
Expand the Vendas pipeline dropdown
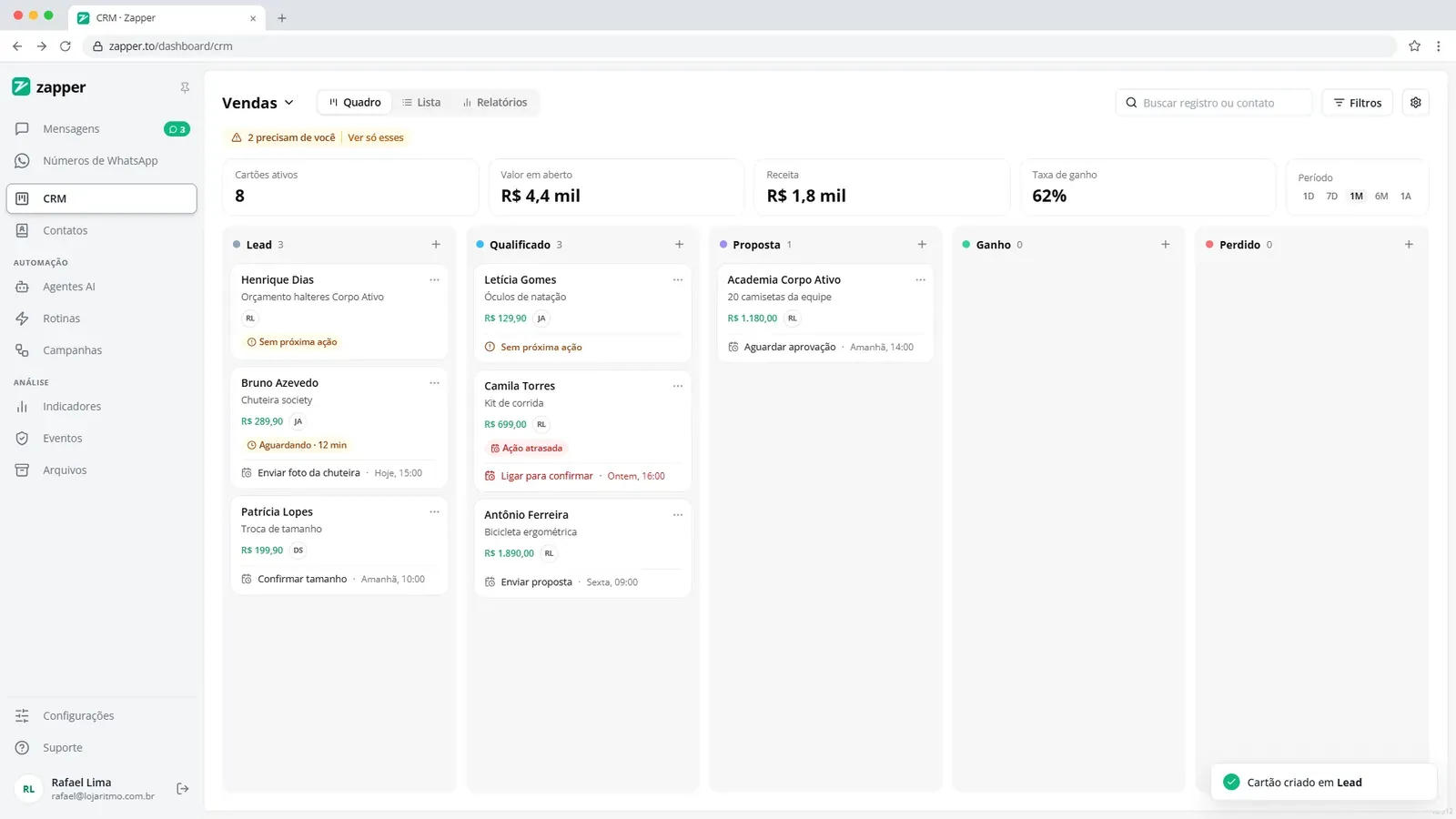pos(258,103)
